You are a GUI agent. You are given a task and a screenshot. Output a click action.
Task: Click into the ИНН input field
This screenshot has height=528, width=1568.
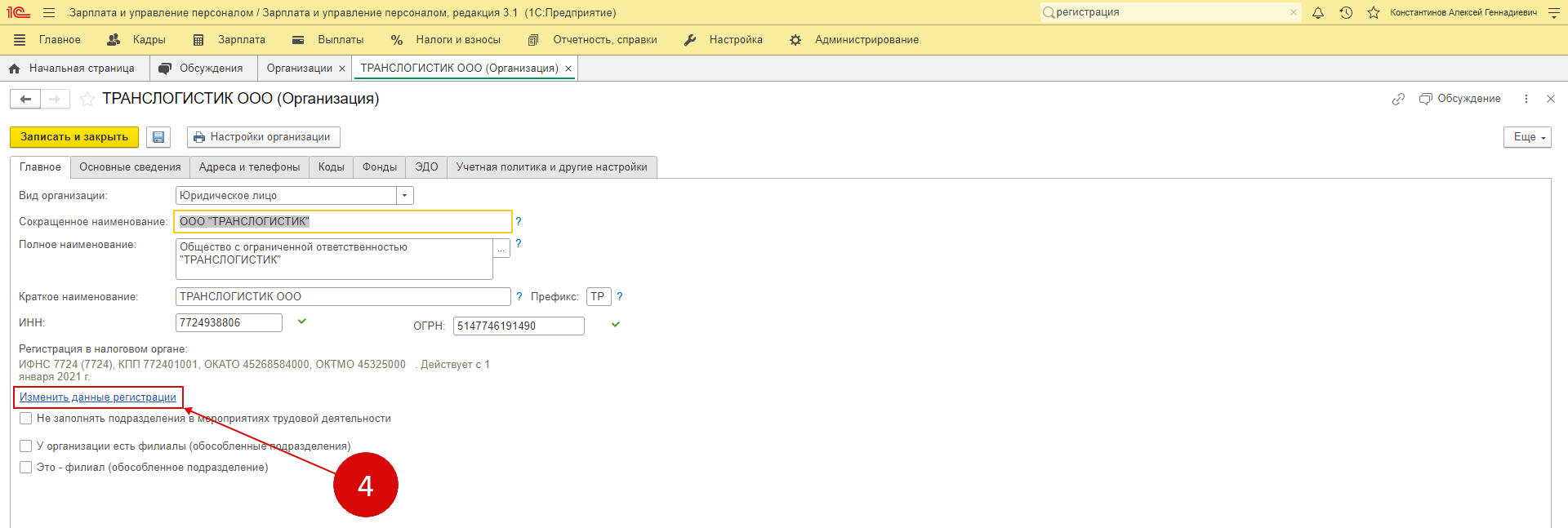(229, 323)
